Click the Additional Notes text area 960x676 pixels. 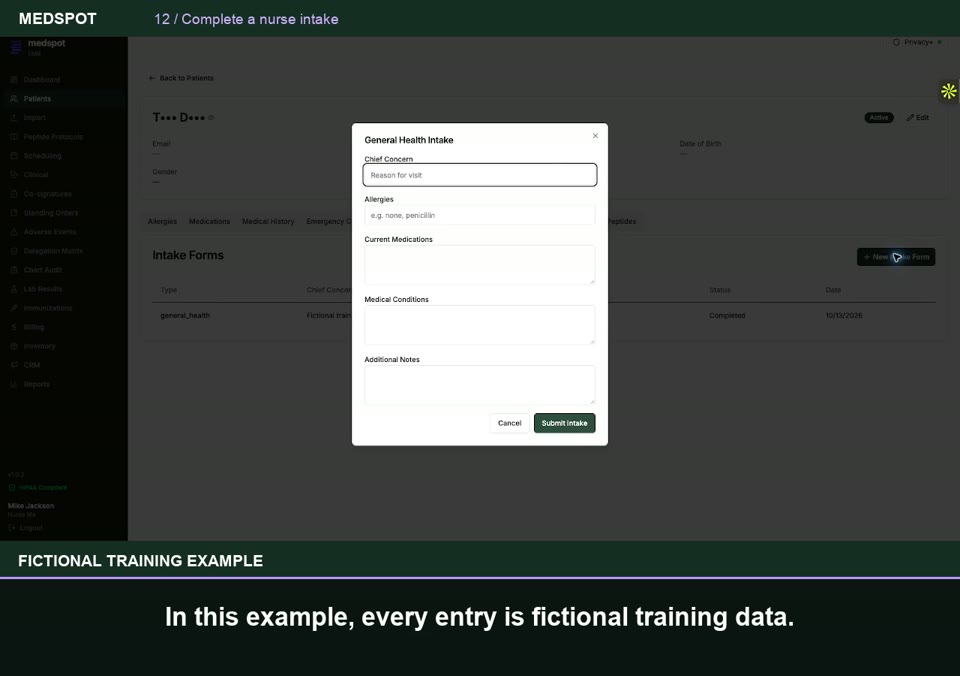[x=480, y=385]
